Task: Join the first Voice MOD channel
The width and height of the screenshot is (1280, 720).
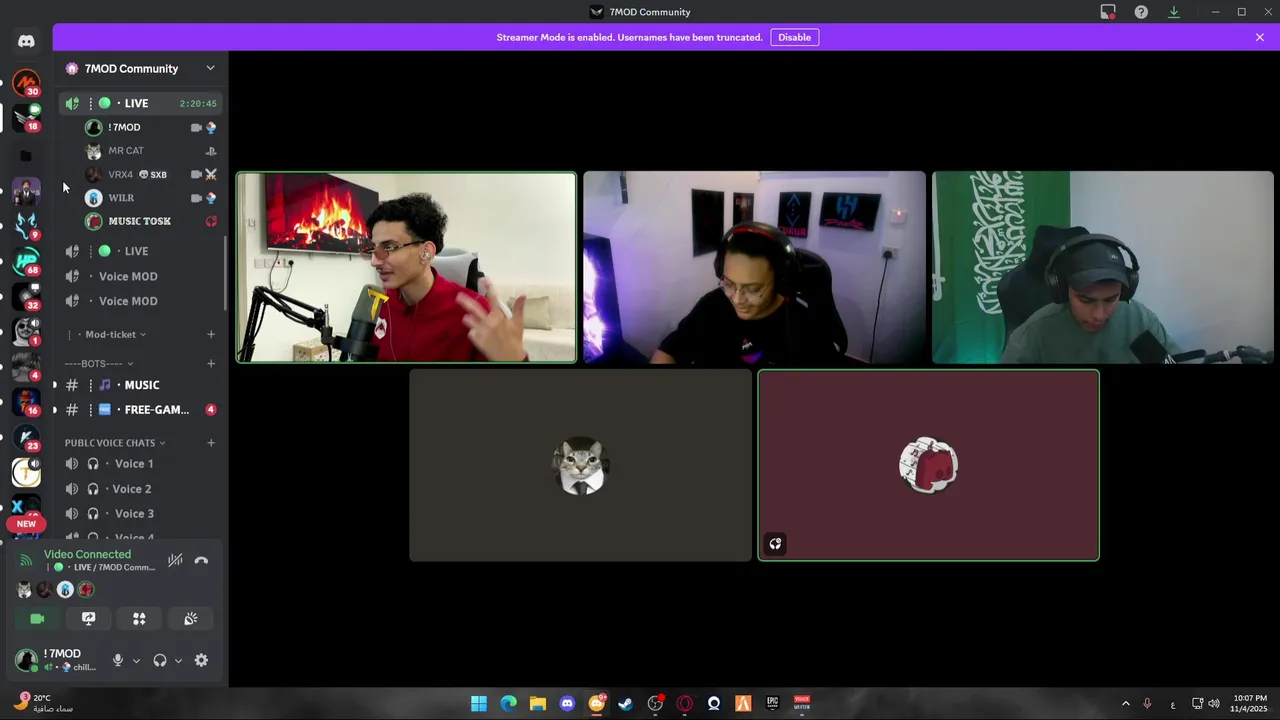Action: point(140,276)
